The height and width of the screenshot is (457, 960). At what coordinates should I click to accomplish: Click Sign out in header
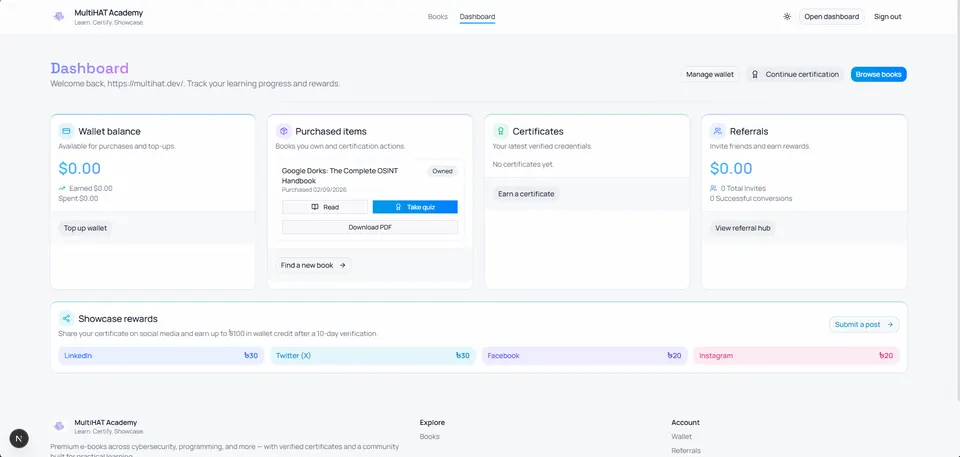coord(888,17)
